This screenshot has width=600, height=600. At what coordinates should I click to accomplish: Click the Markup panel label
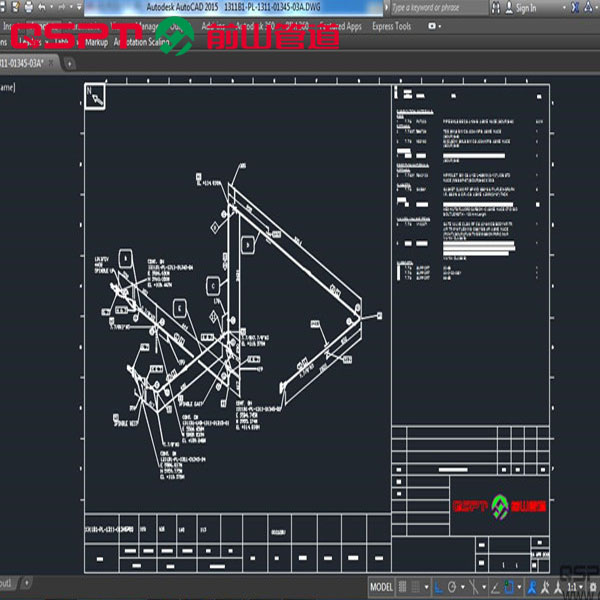click(97, 44)
